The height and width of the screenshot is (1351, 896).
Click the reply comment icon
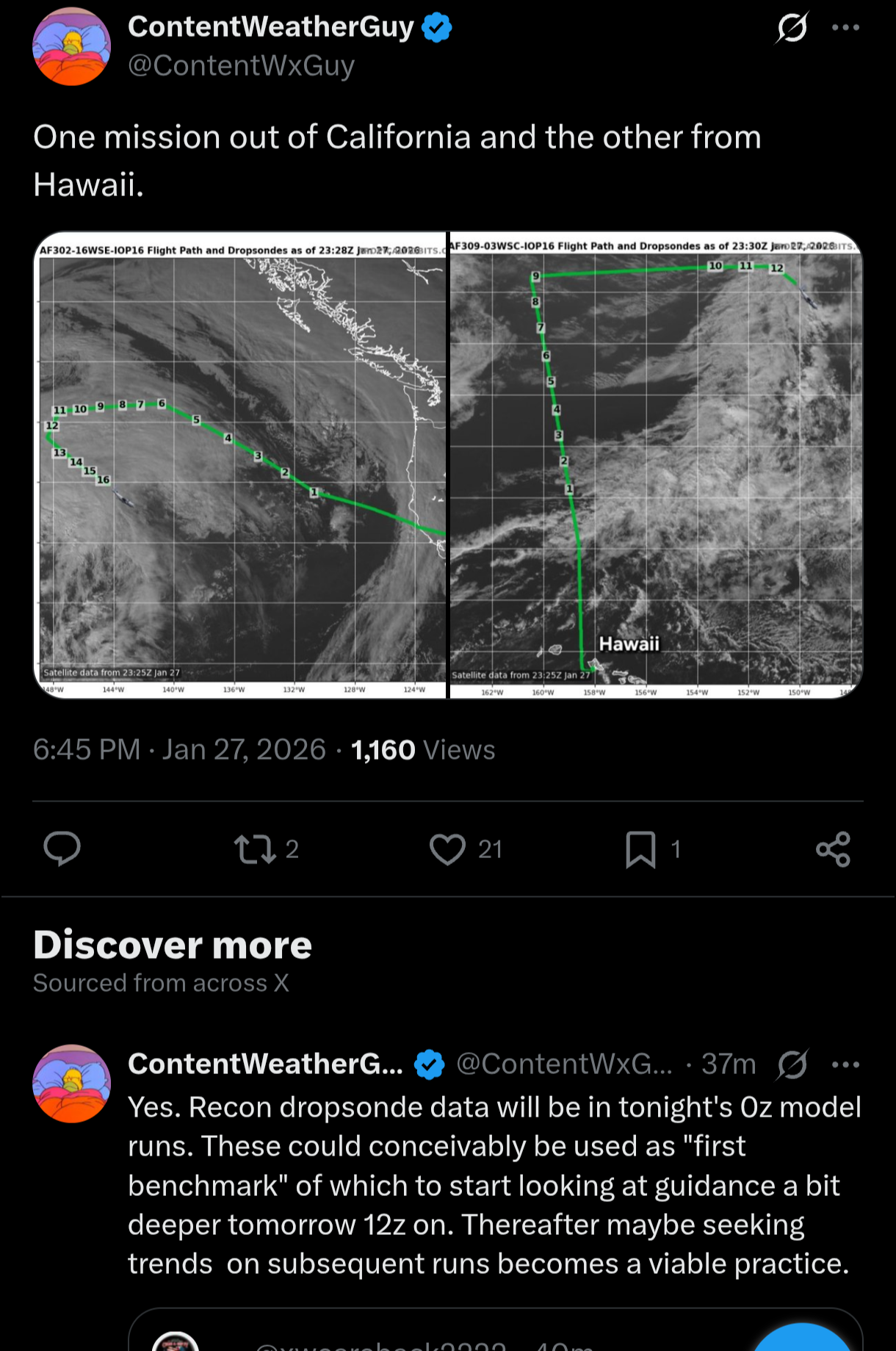(62, 849)
